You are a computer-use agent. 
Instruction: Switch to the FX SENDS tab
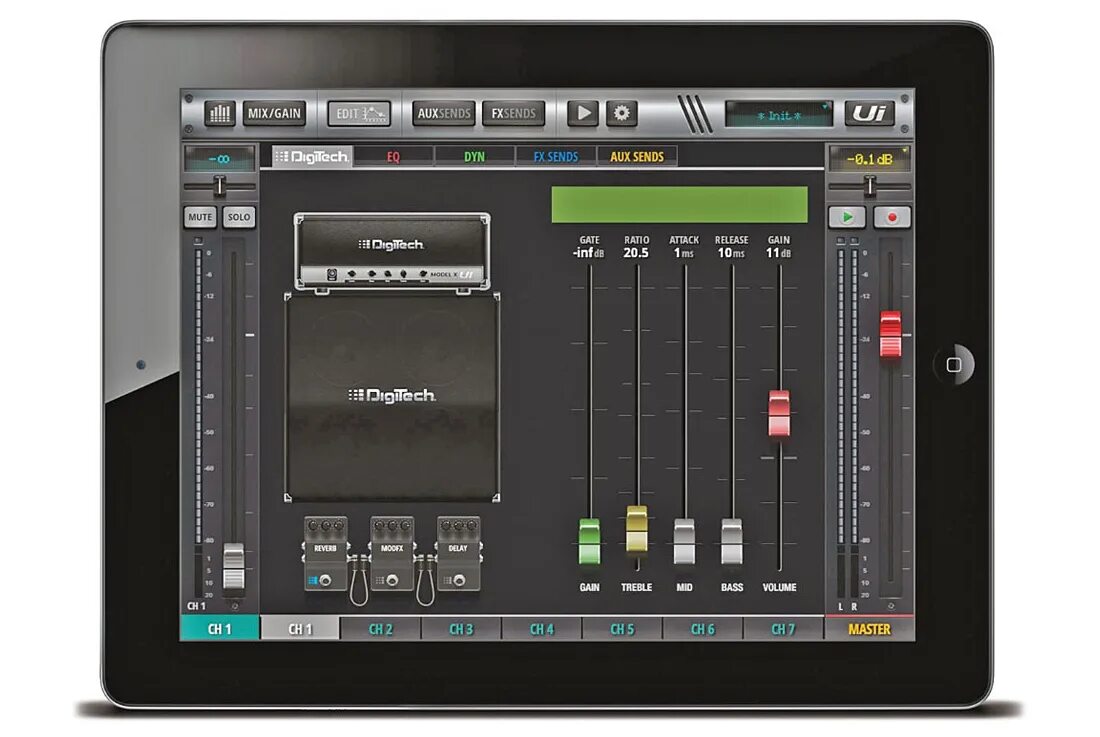click(556, 156)
